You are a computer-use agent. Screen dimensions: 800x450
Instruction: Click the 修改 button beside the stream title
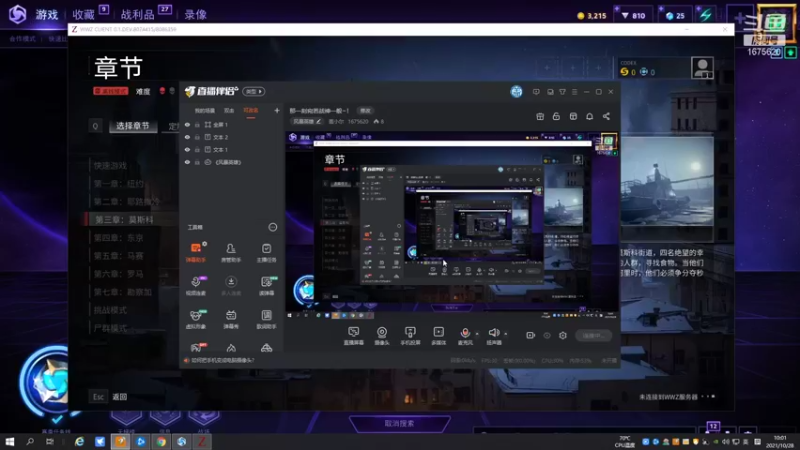[365, 111]
